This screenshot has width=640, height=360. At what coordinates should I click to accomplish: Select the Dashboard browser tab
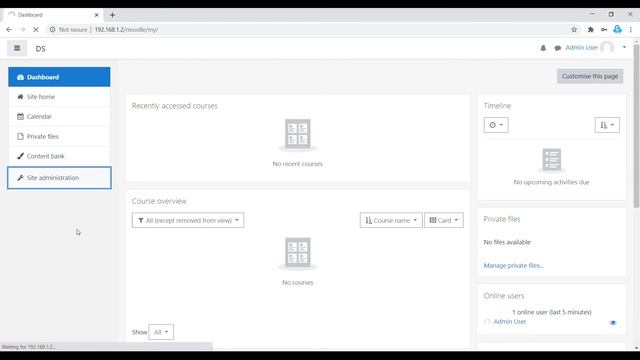click(x=53, y=15)
